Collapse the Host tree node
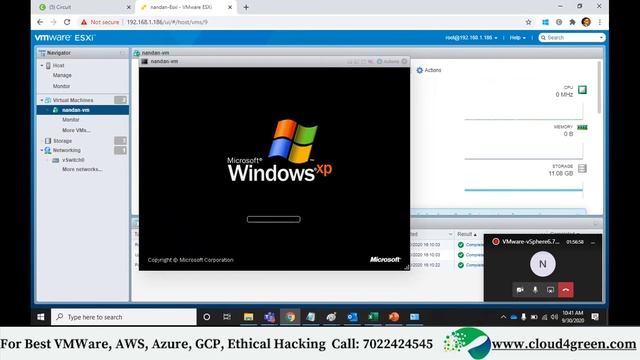The height and width of the screenshot is (360, 640). pyautogui.click(x=42, y=66)
